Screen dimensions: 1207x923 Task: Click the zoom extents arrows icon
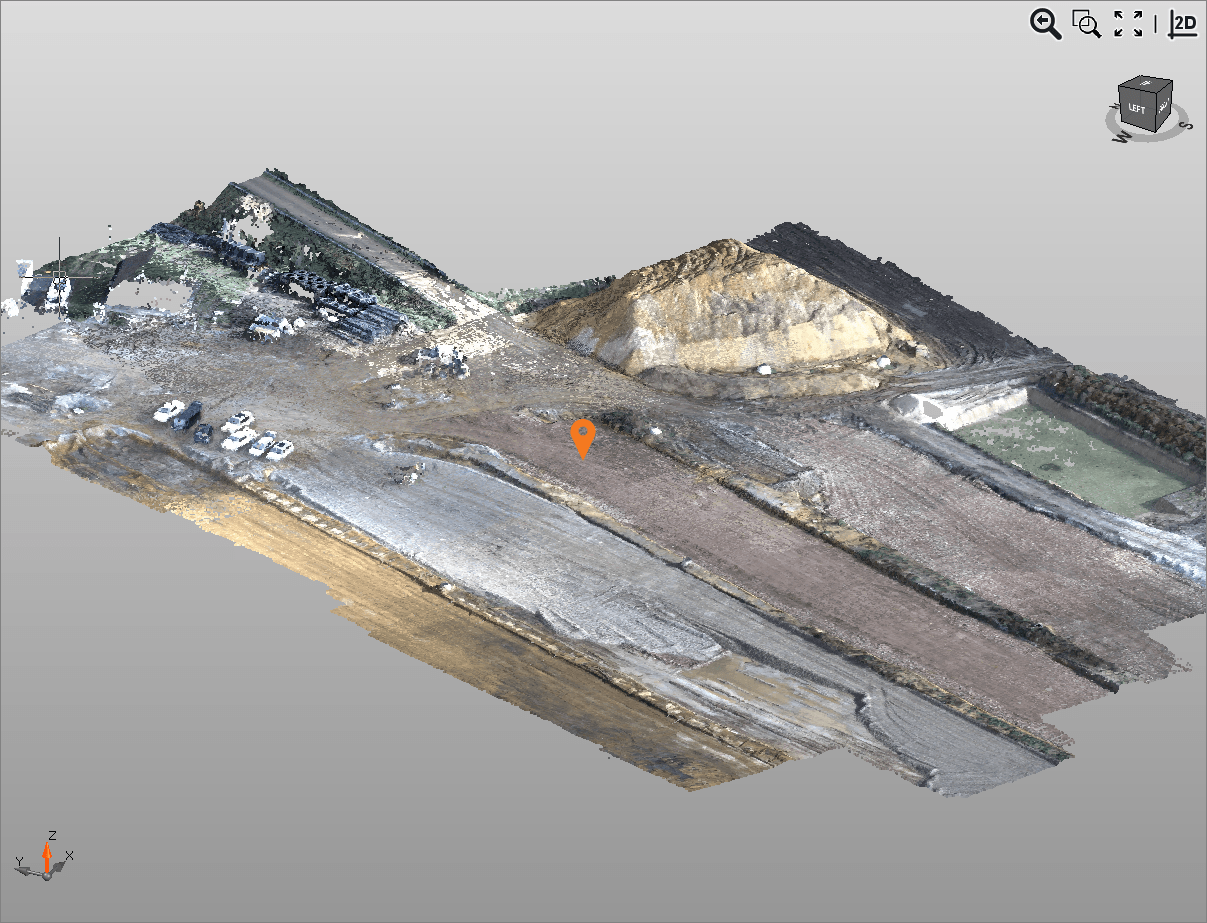(x=1128, y=24)
